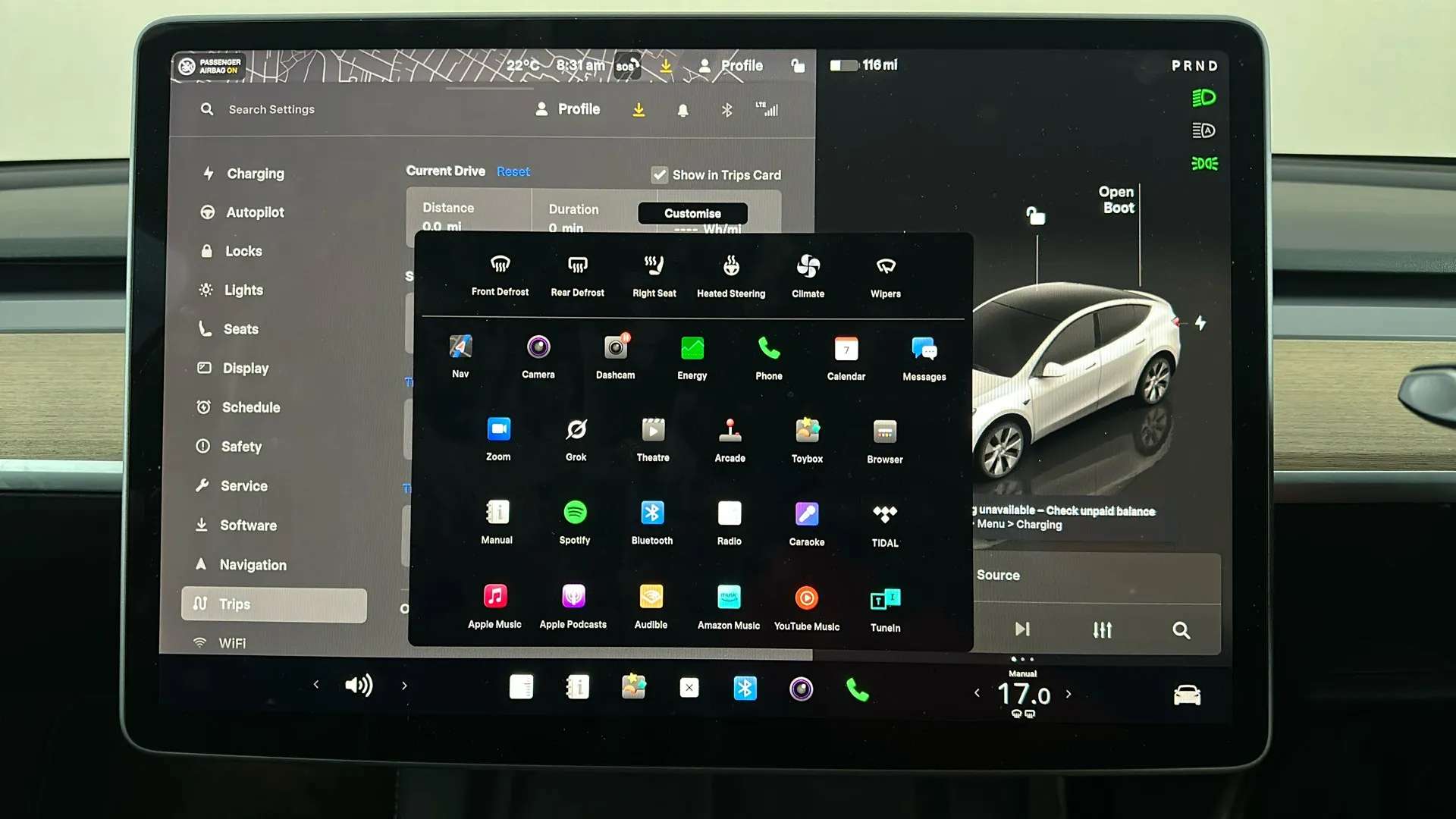1456x819 pixels.
Task: Open Apple Podcasts
Action: [573, 607]
